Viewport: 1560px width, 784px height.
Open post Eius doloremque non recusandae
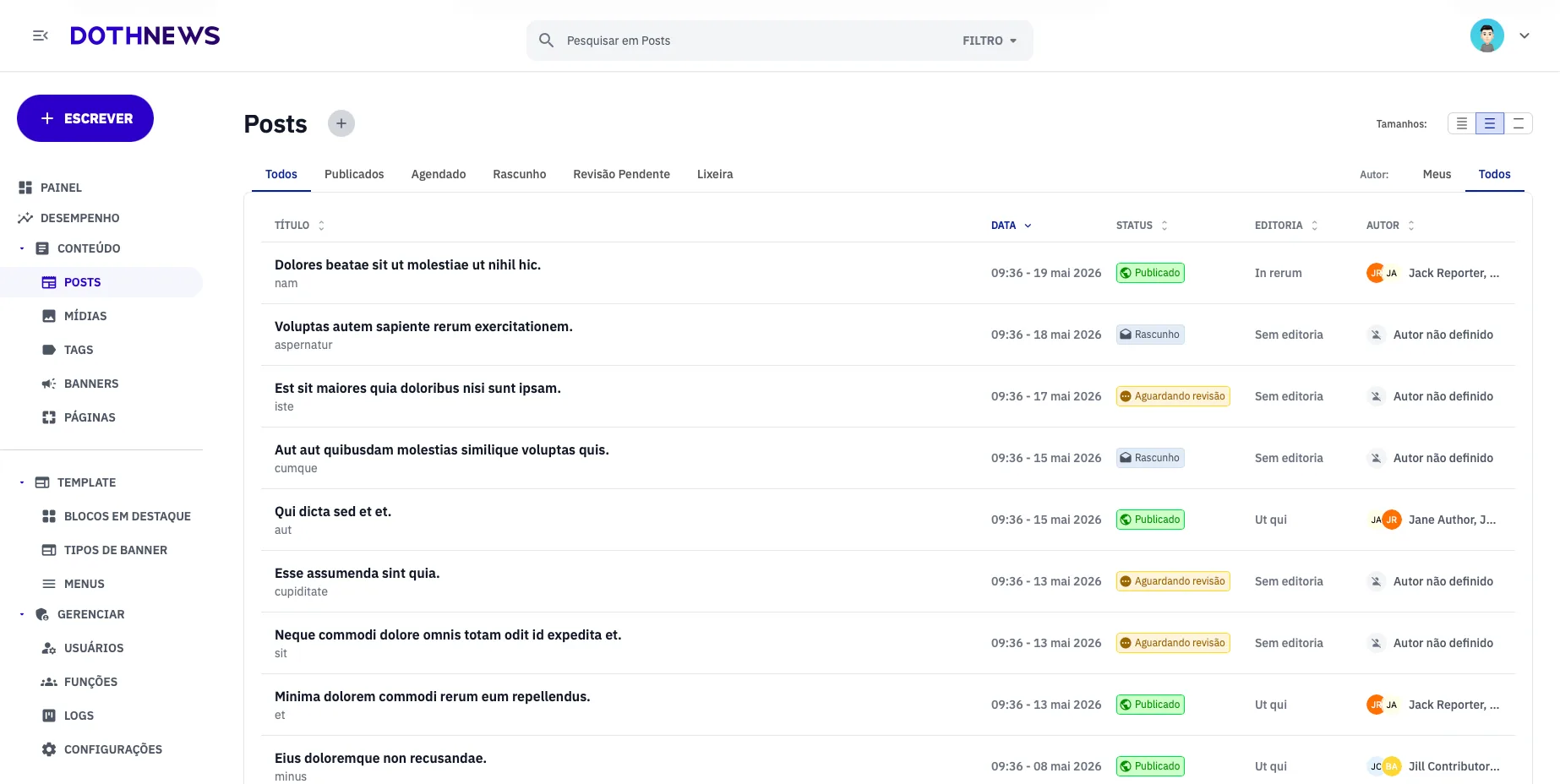coord(380,758)
